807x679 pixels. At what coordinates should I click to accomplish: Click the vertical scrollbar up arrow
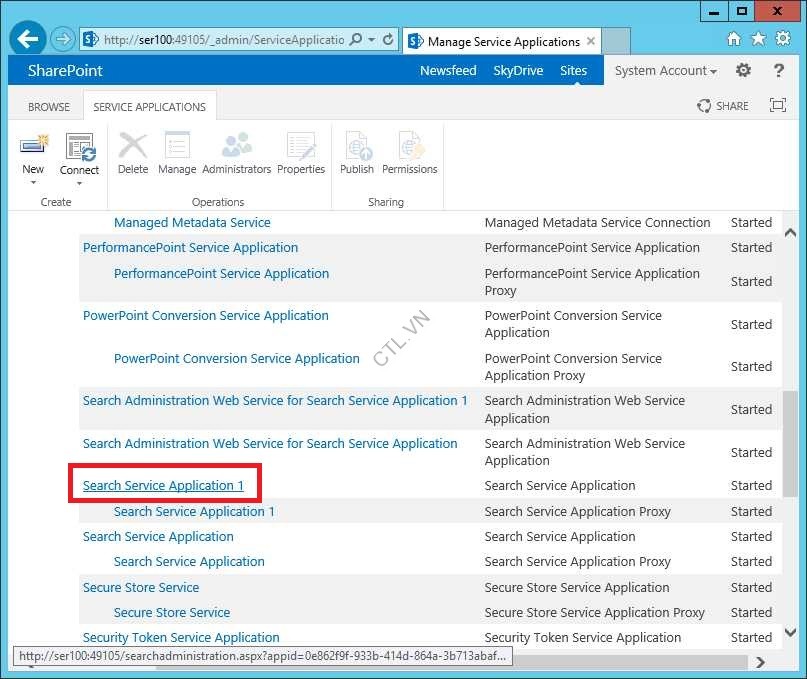[790, 233]
